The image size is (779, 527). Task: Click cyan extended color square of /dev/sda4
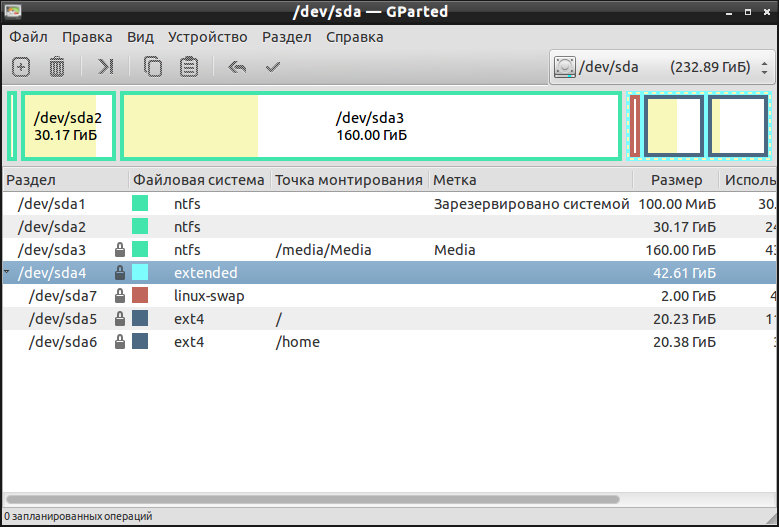pos(140,272)
